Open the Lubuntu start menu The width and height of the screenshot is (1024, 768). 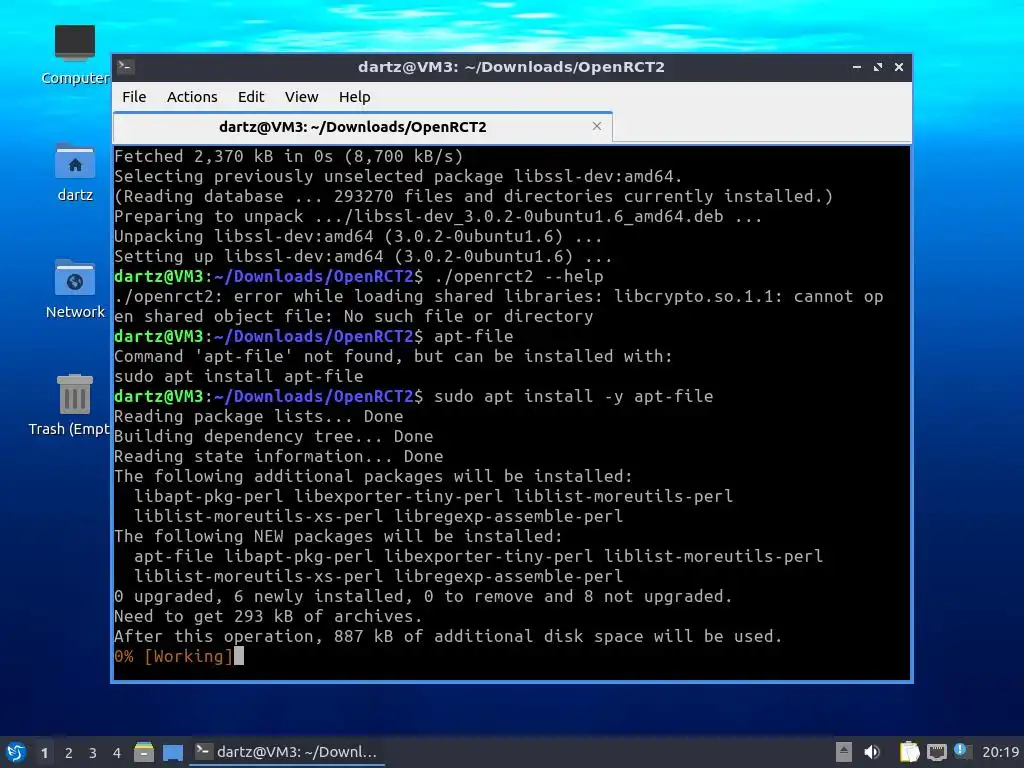pos(16,752)
